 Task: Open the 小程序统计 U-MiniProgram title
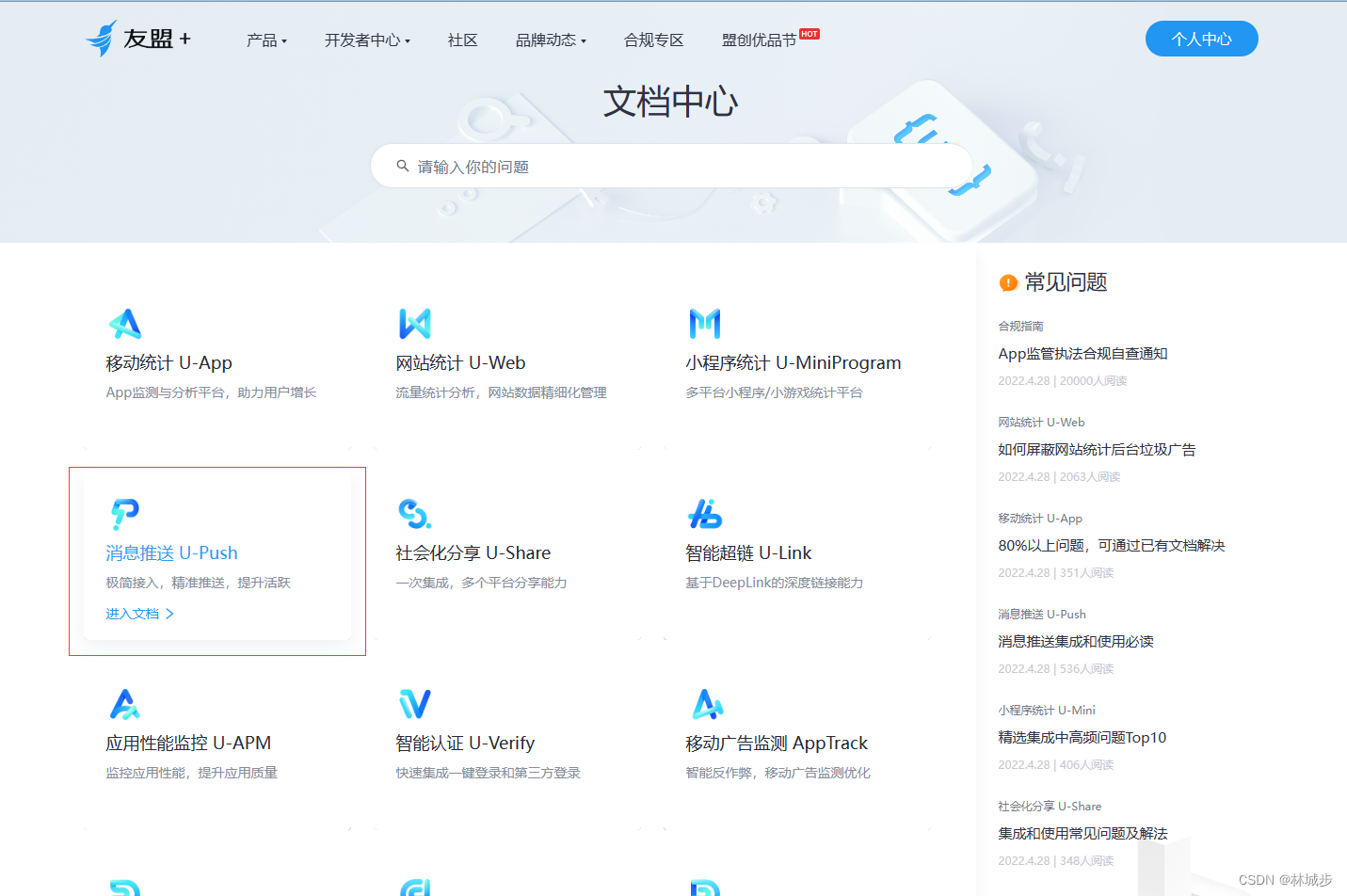point(794,362)
